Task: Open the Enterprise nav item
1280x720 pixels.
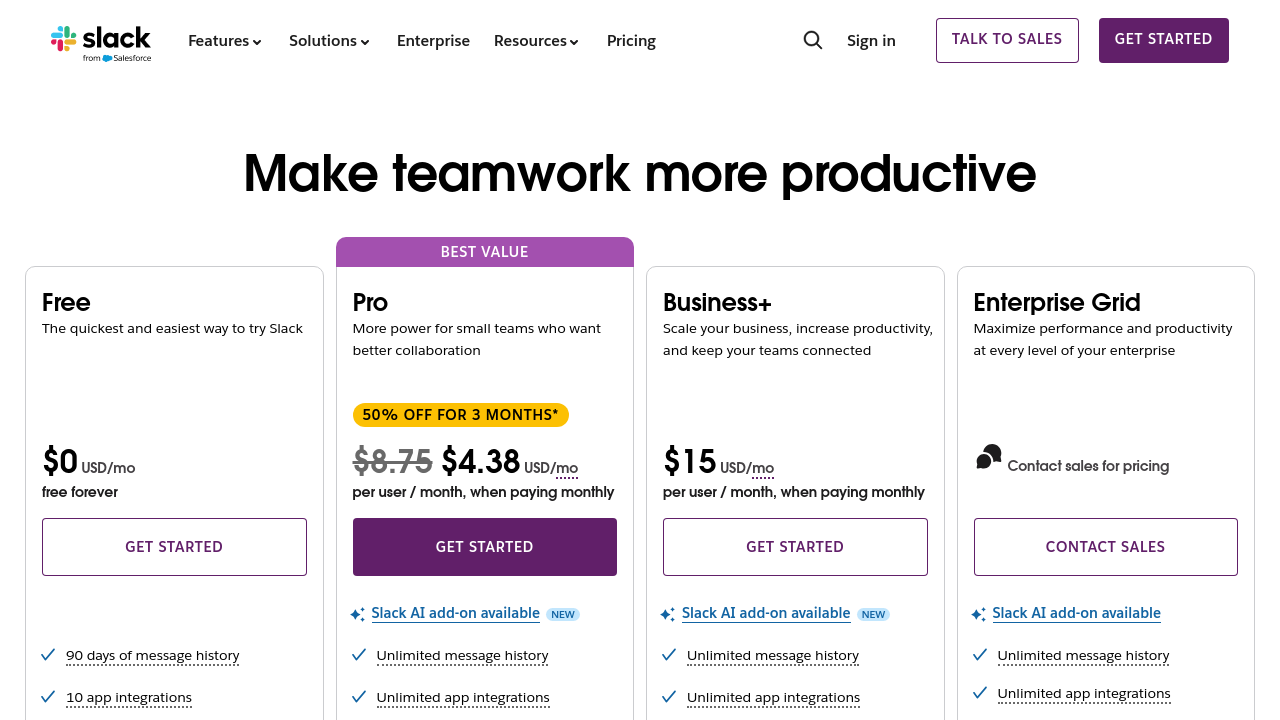Action: click(433, 41)
